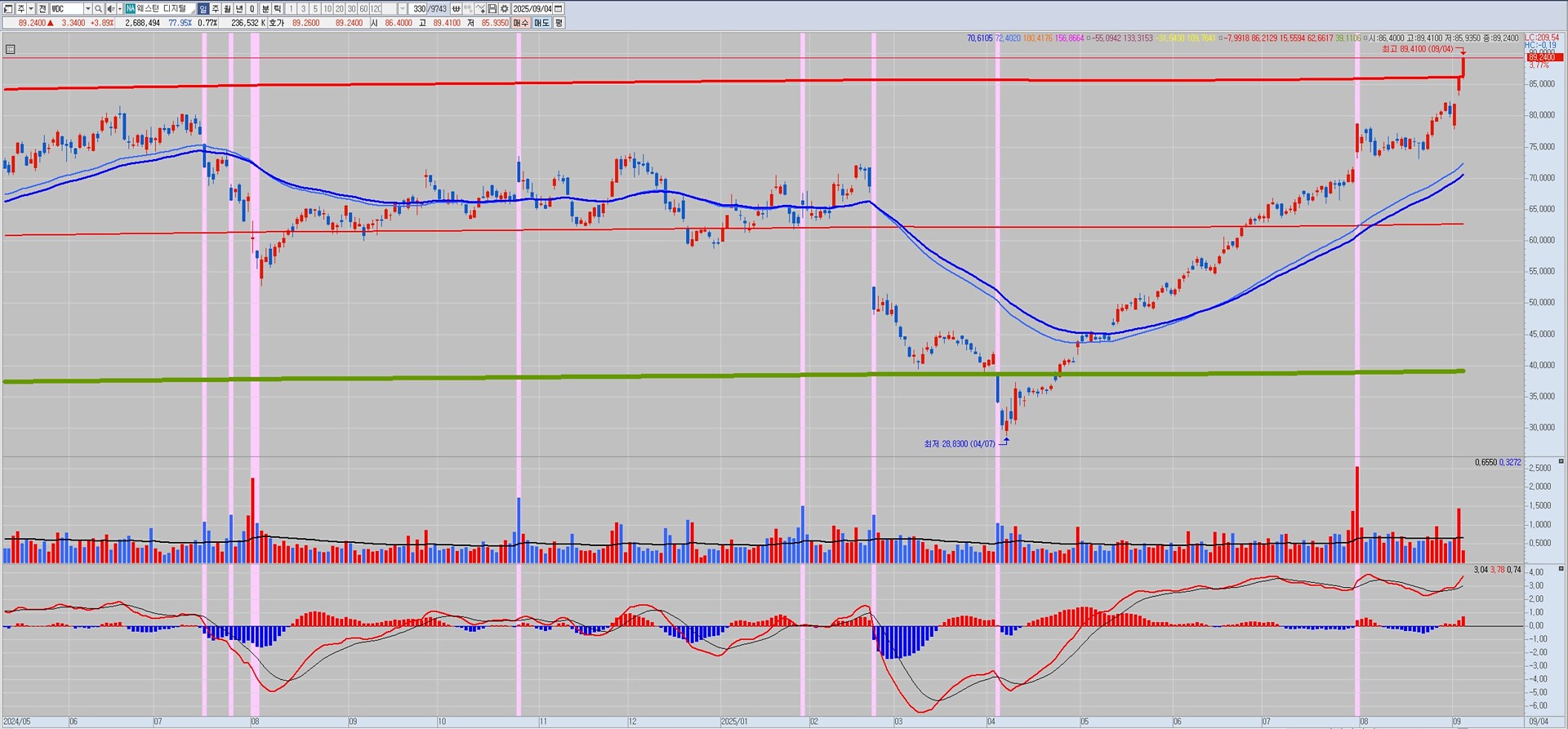Switch chart to daily (일) period
Screen dimensions: 1568x729
coord(203,9)
